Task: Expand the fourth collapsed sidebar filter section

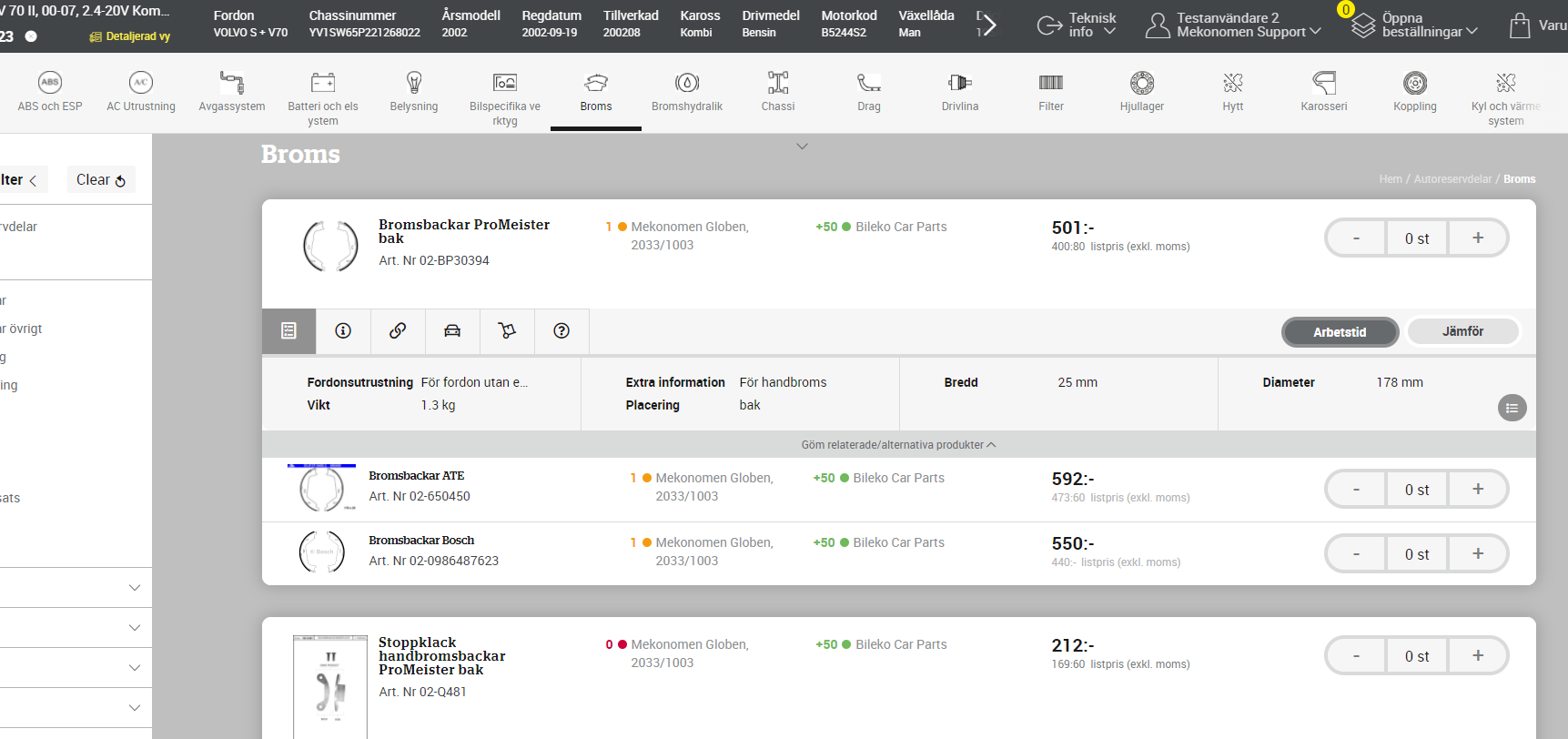Action: click(x=135, y=708)
